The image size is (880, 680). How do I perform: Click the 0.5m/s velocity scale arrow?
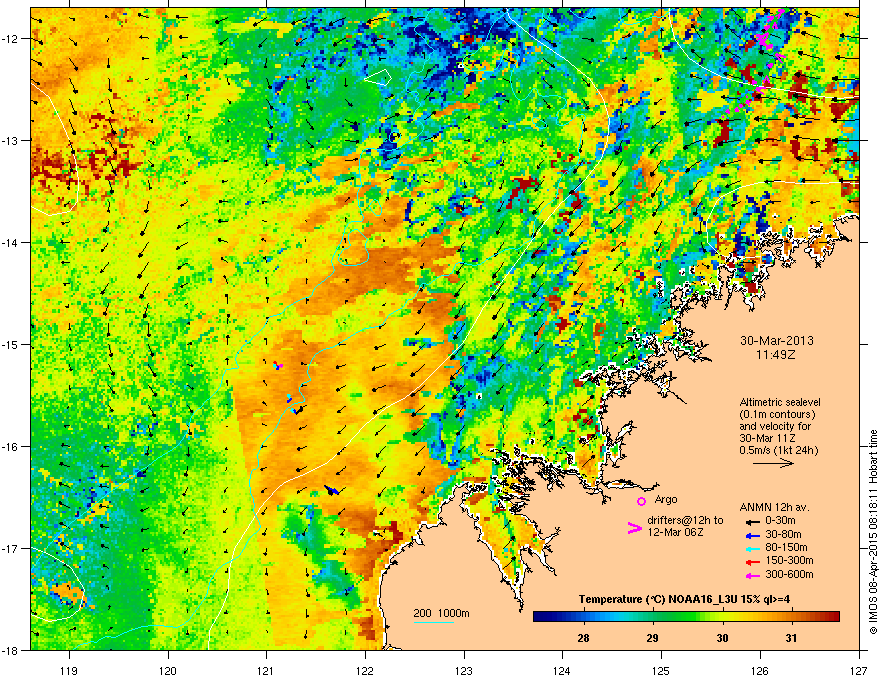point(773,463)
